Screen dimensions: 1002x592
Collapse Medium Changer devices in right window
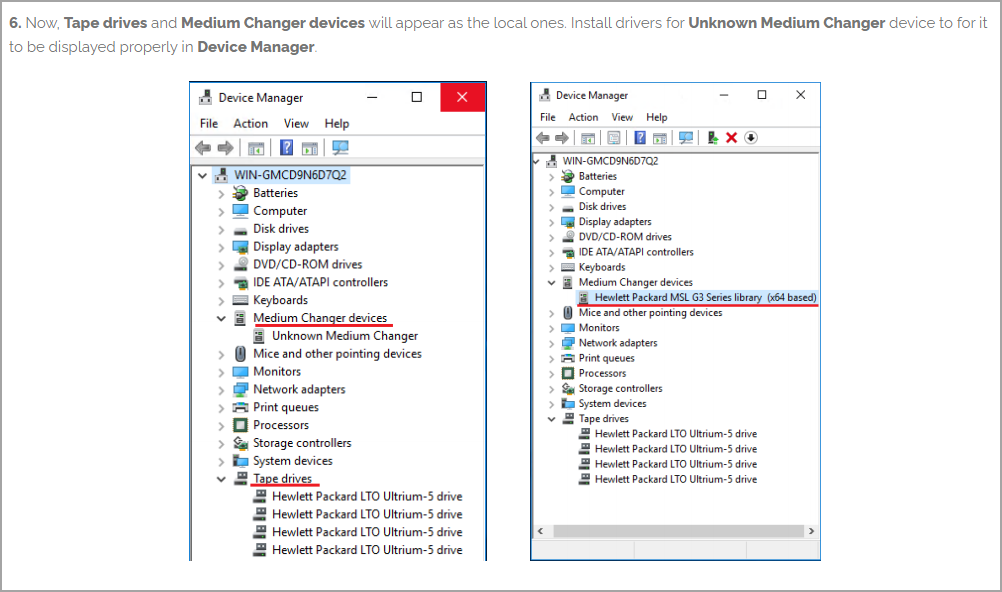tap(551, 283)
